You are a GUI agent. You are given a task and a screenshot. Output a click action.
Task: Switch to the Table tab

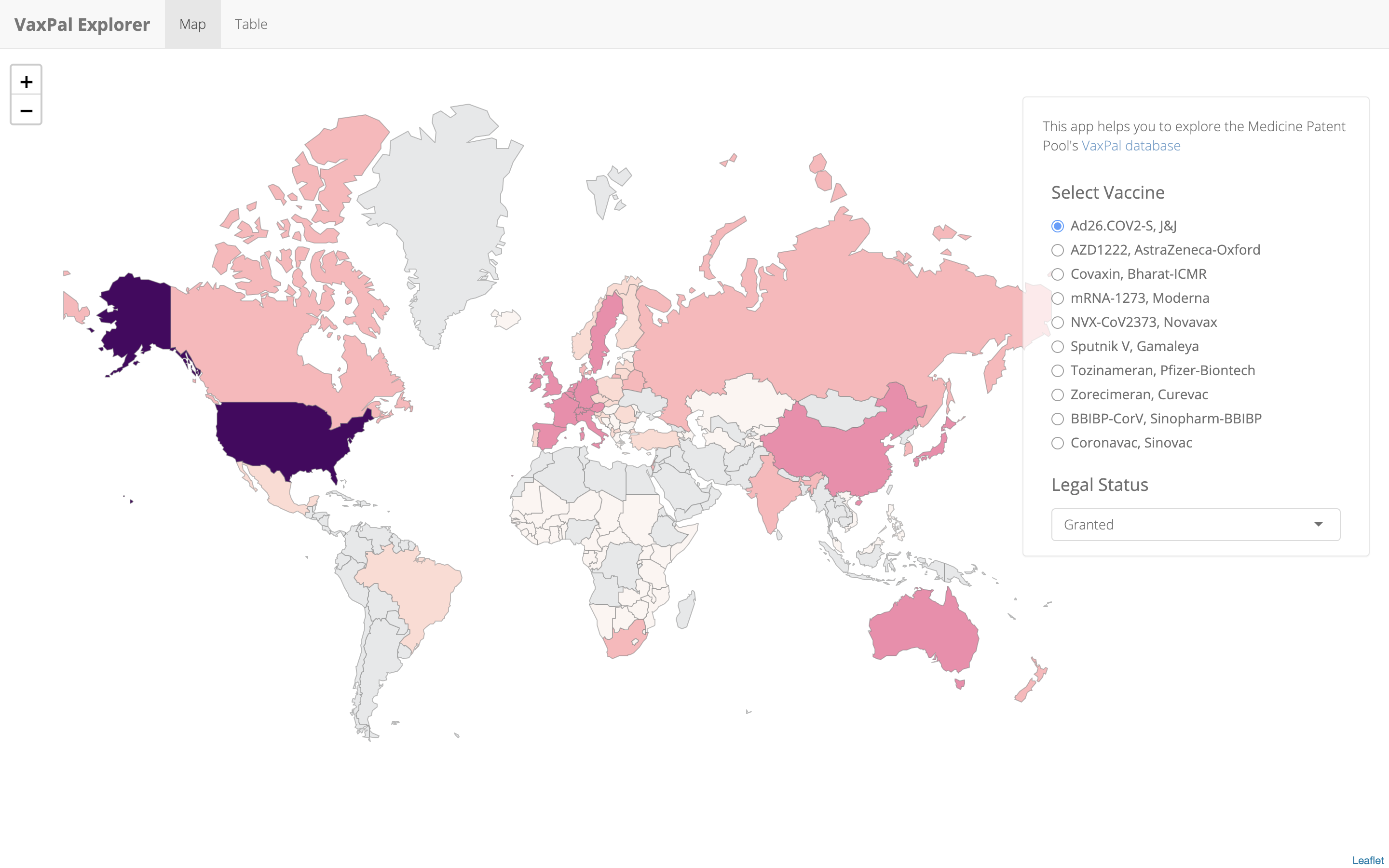pos(251,24)
